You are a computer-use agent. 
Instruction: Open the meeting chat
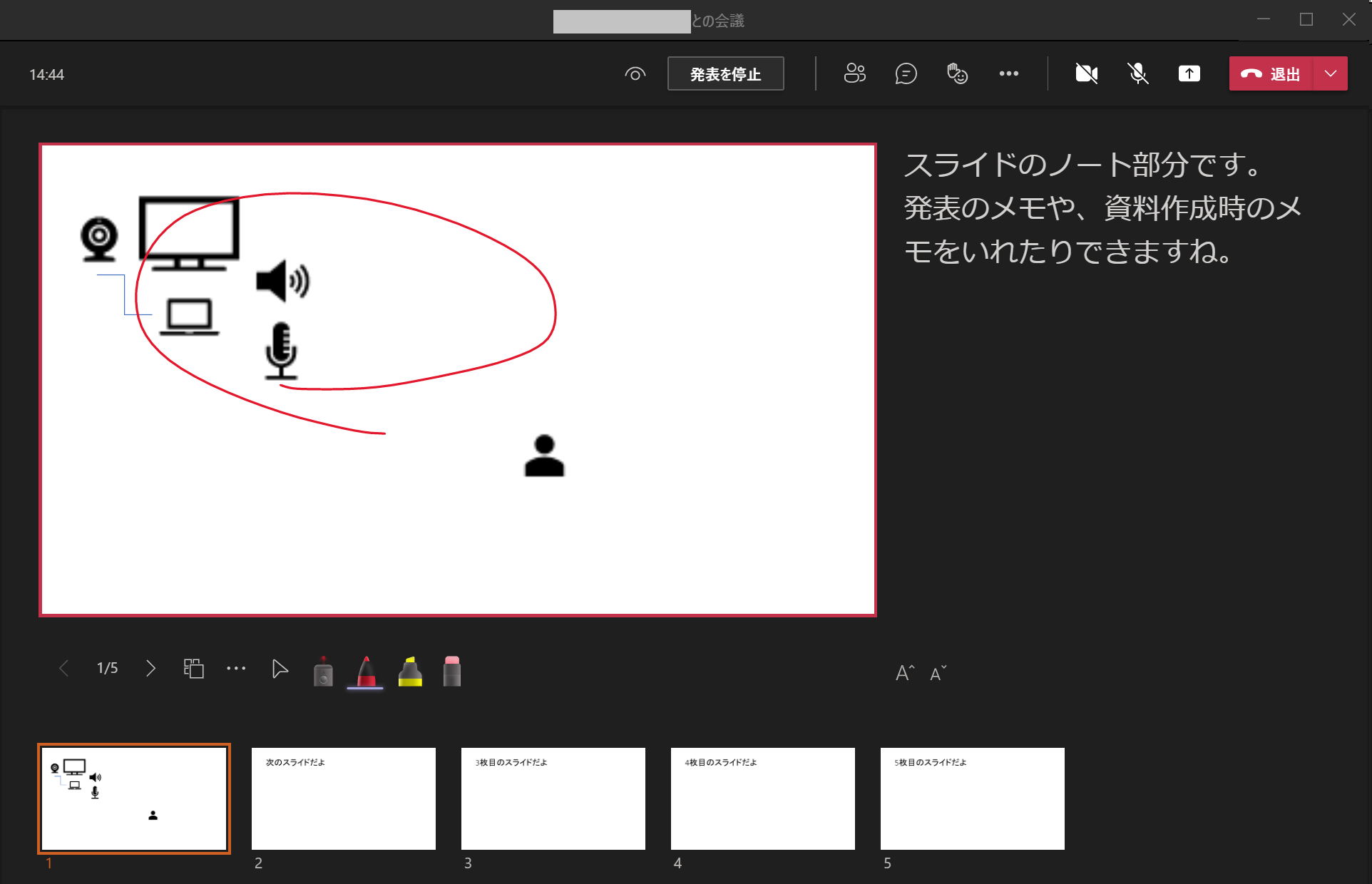tap(906, 73)
